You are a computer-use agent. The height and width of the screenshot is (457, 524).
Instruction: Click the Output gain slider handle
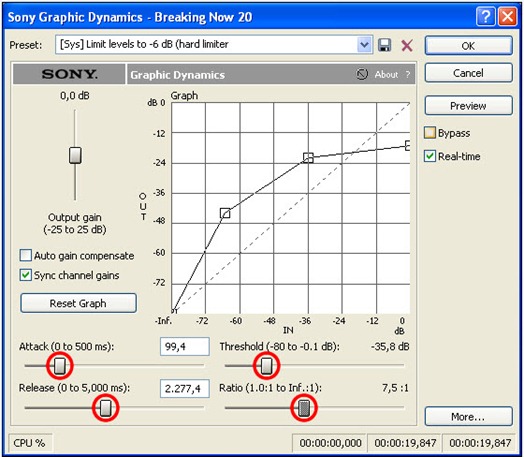(75, 155)
